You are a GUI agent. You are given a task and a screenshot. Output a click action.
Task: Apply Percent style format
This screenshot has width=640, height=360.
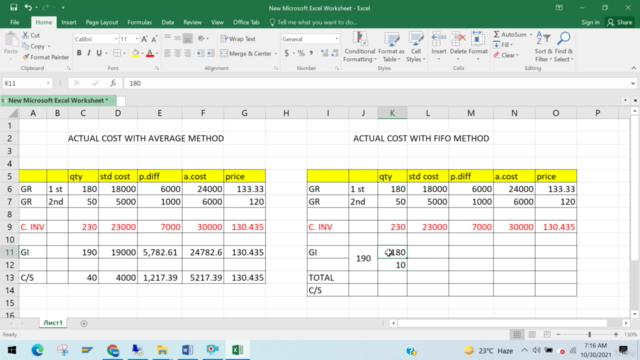(x=301, y=53)
